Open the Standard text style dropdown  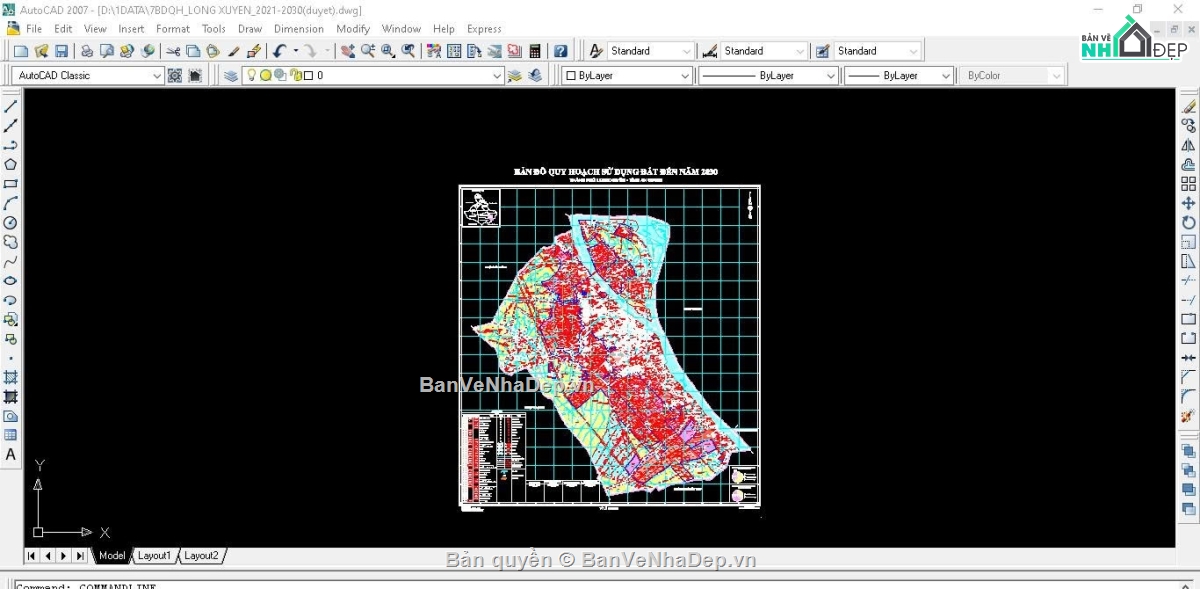[685, 51]
